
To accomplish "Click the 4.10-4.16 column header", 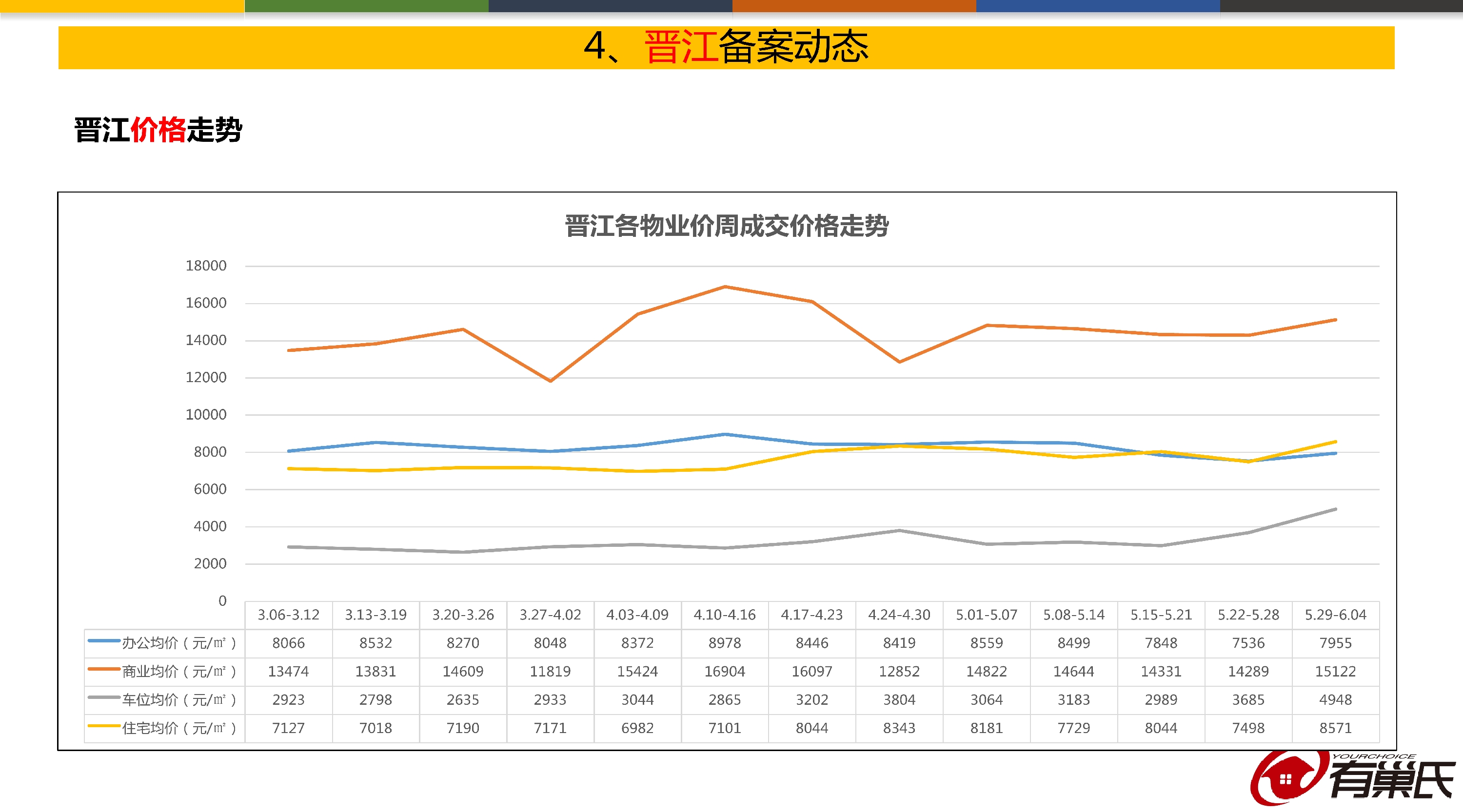I will click(x=725, y=615).
